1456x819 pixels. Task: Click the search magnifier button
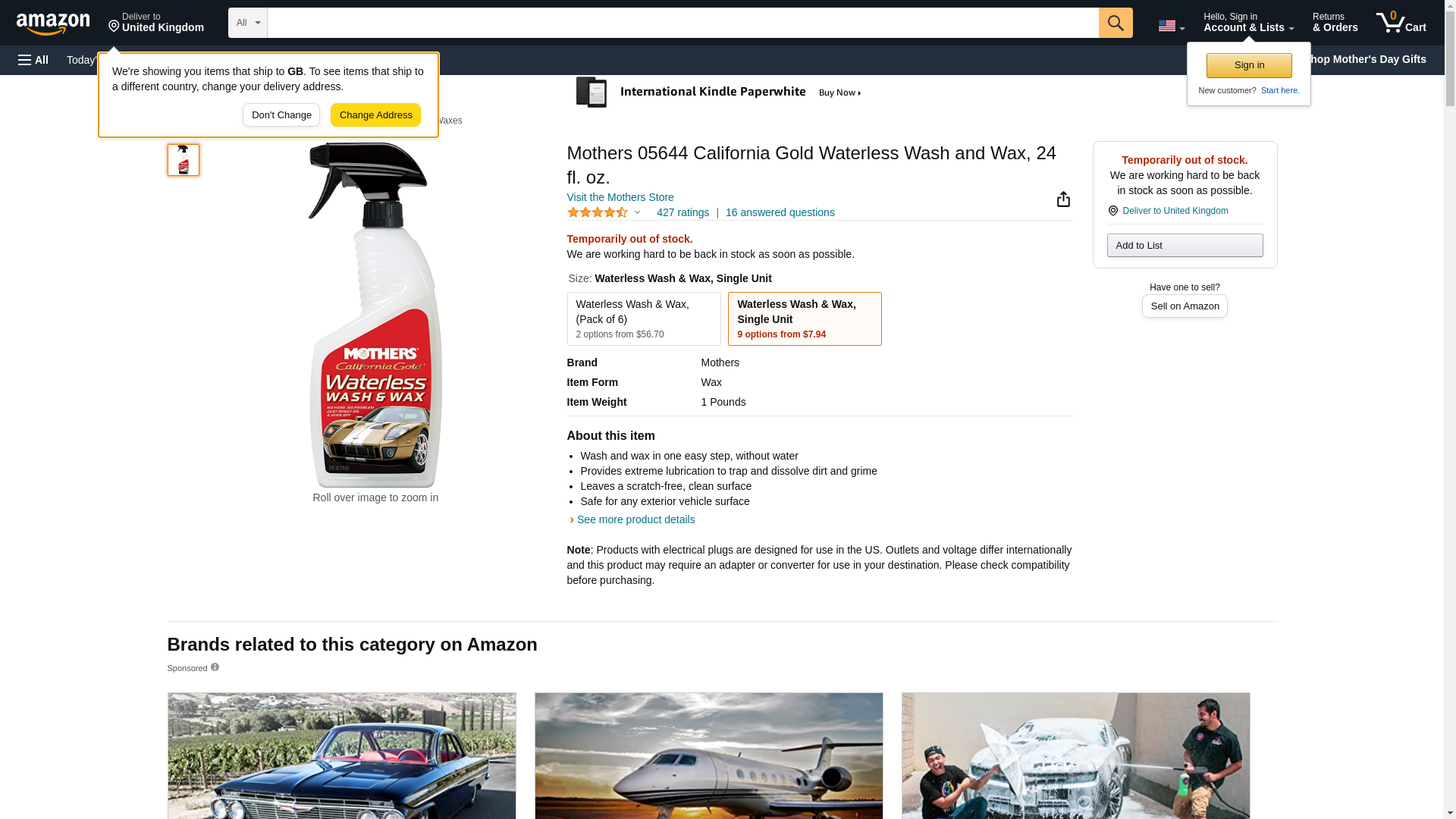pyautogui.click(x=1115, y=23)
